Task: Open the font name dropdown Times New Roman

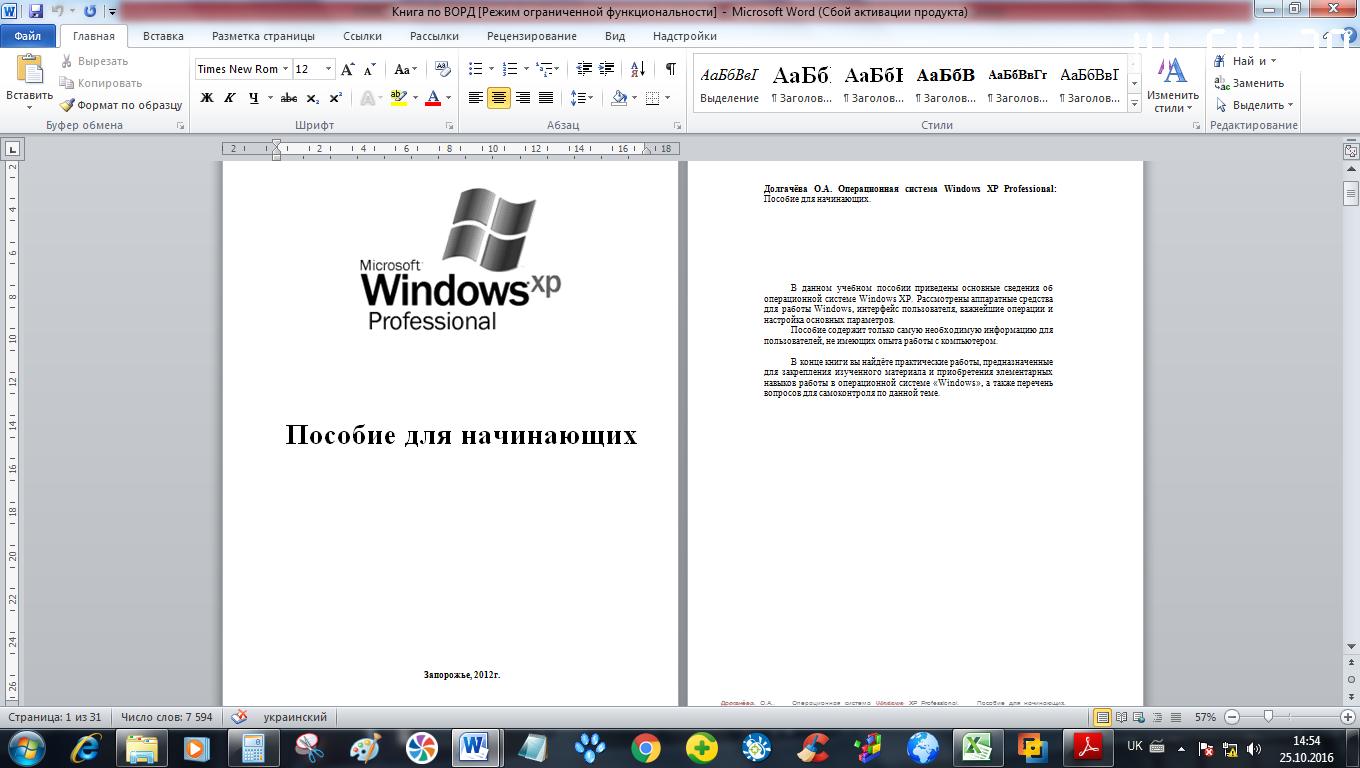Action: tap(285, 69)
